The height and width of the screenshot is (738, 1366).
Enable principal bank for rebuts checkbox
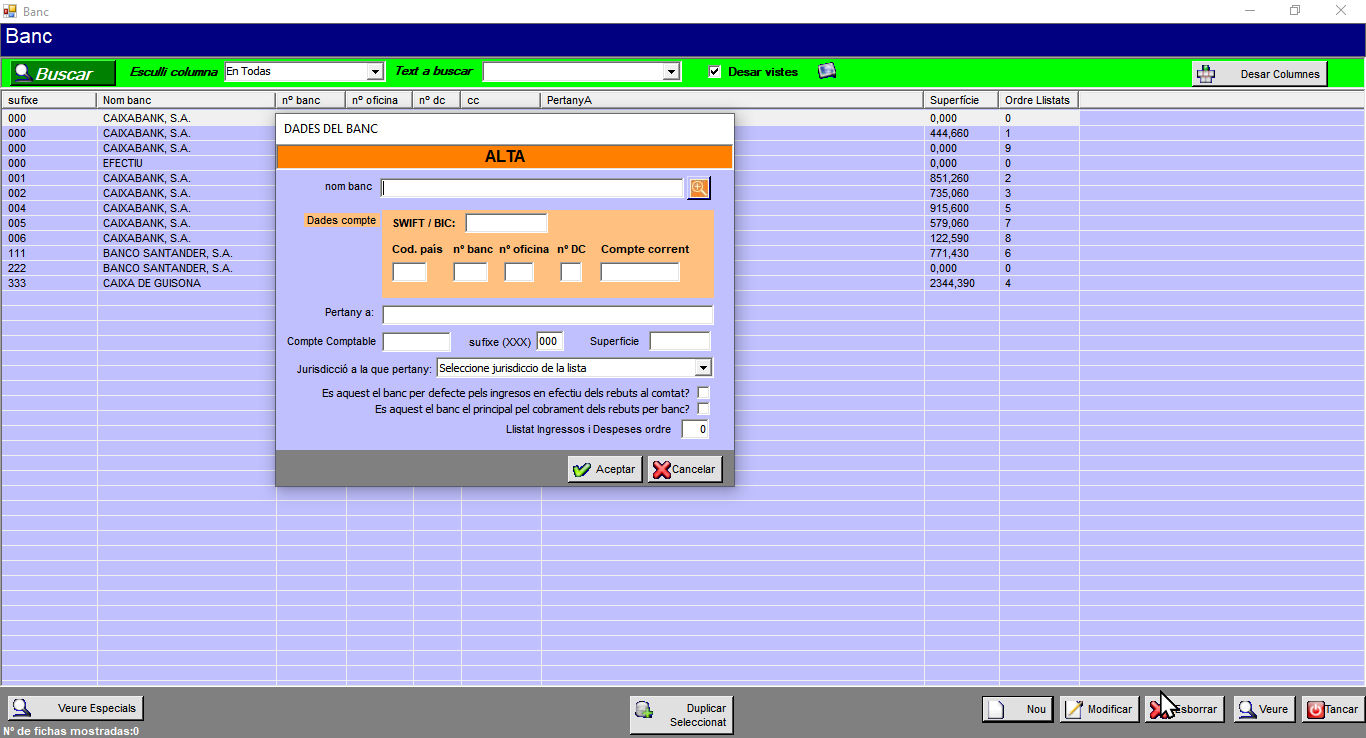coord(704,409)
